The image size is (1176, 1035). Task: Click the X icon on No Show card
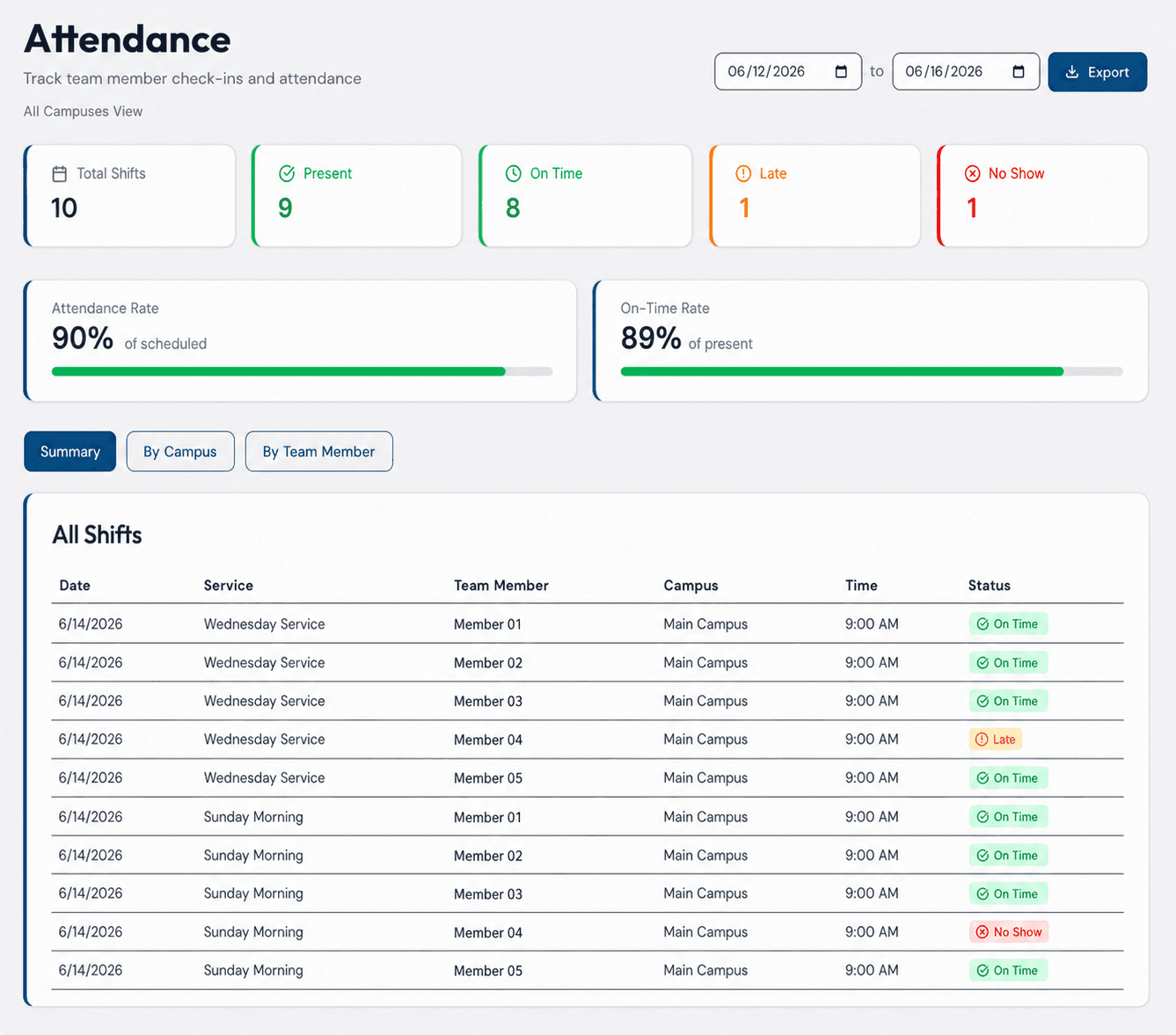972,173
